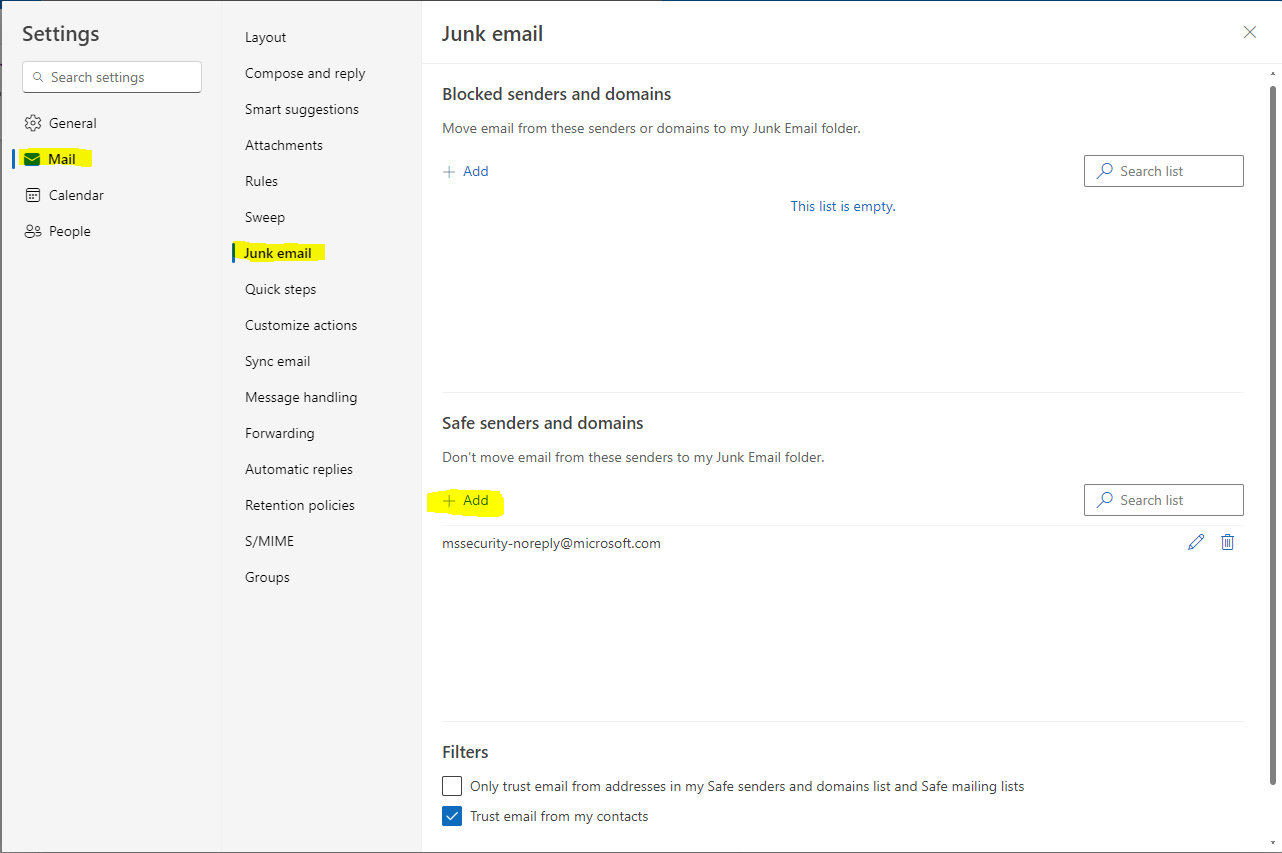Open Sync email settings
The height and width of the screenshot is (853, 1282).
[x=278, y=361]
